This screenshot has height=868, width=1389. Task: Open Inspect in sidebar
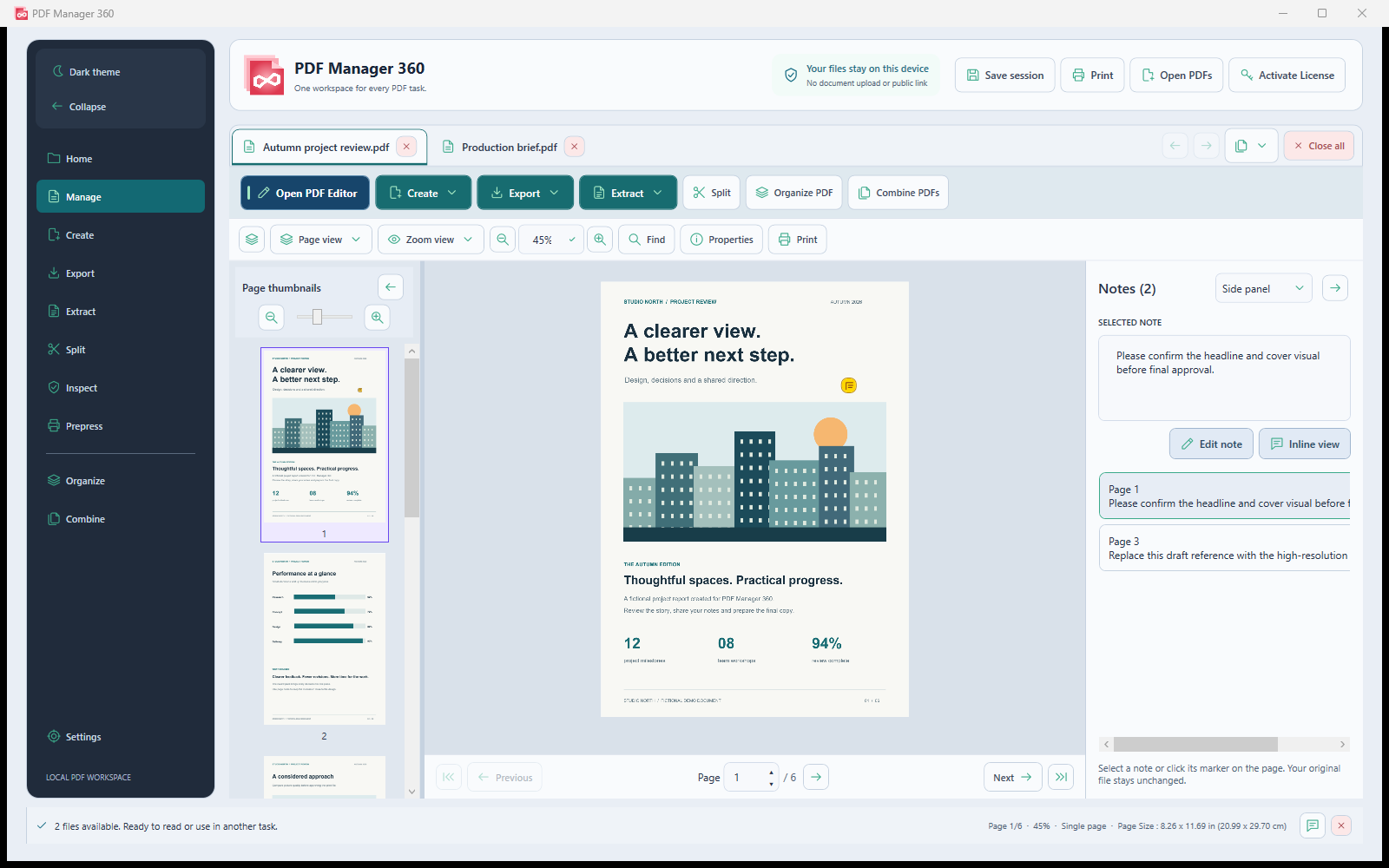point(121,388)
